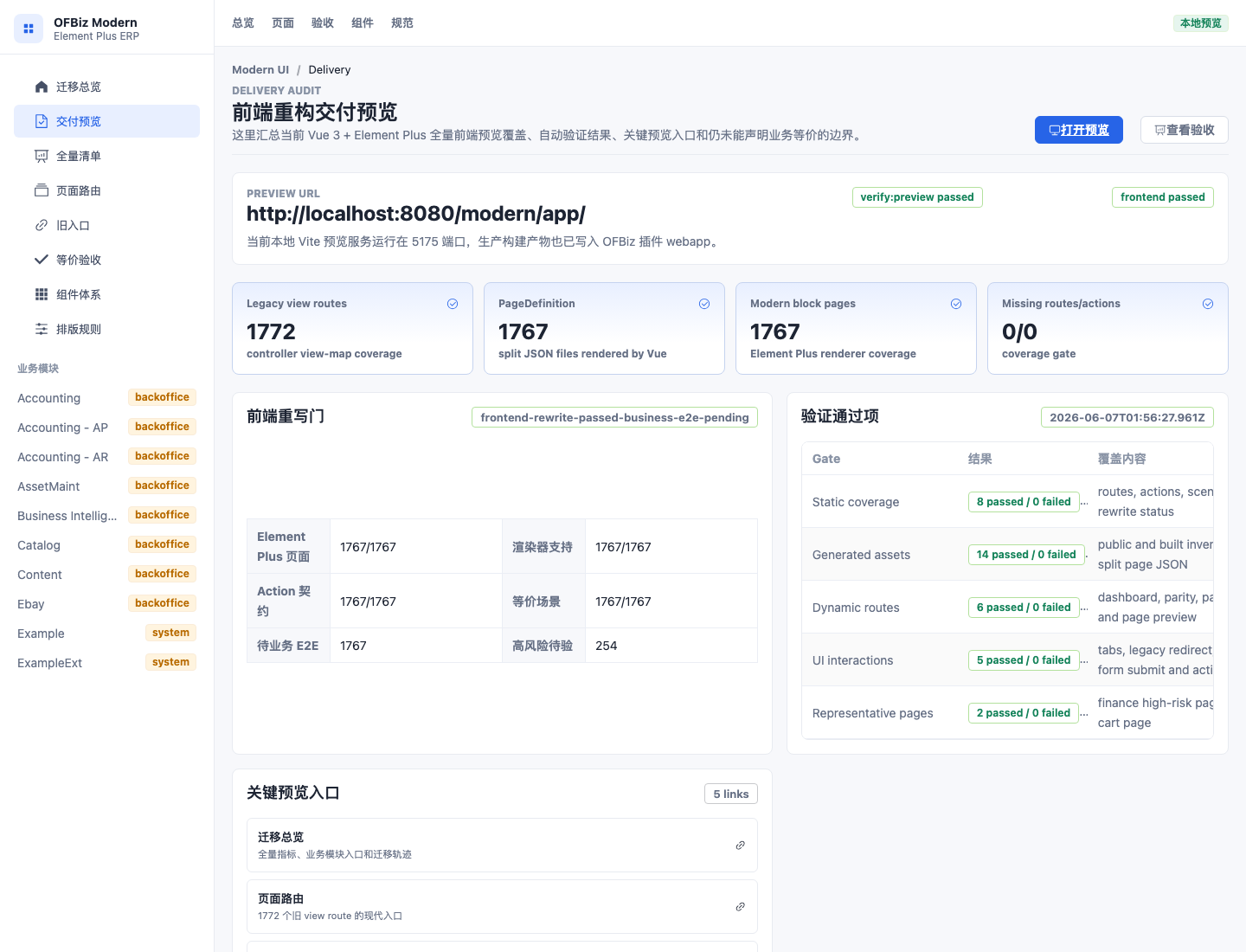Open the AssetMaint module link
The width and height of the screenshot is (1246, 952).
[x=106, y=486]
